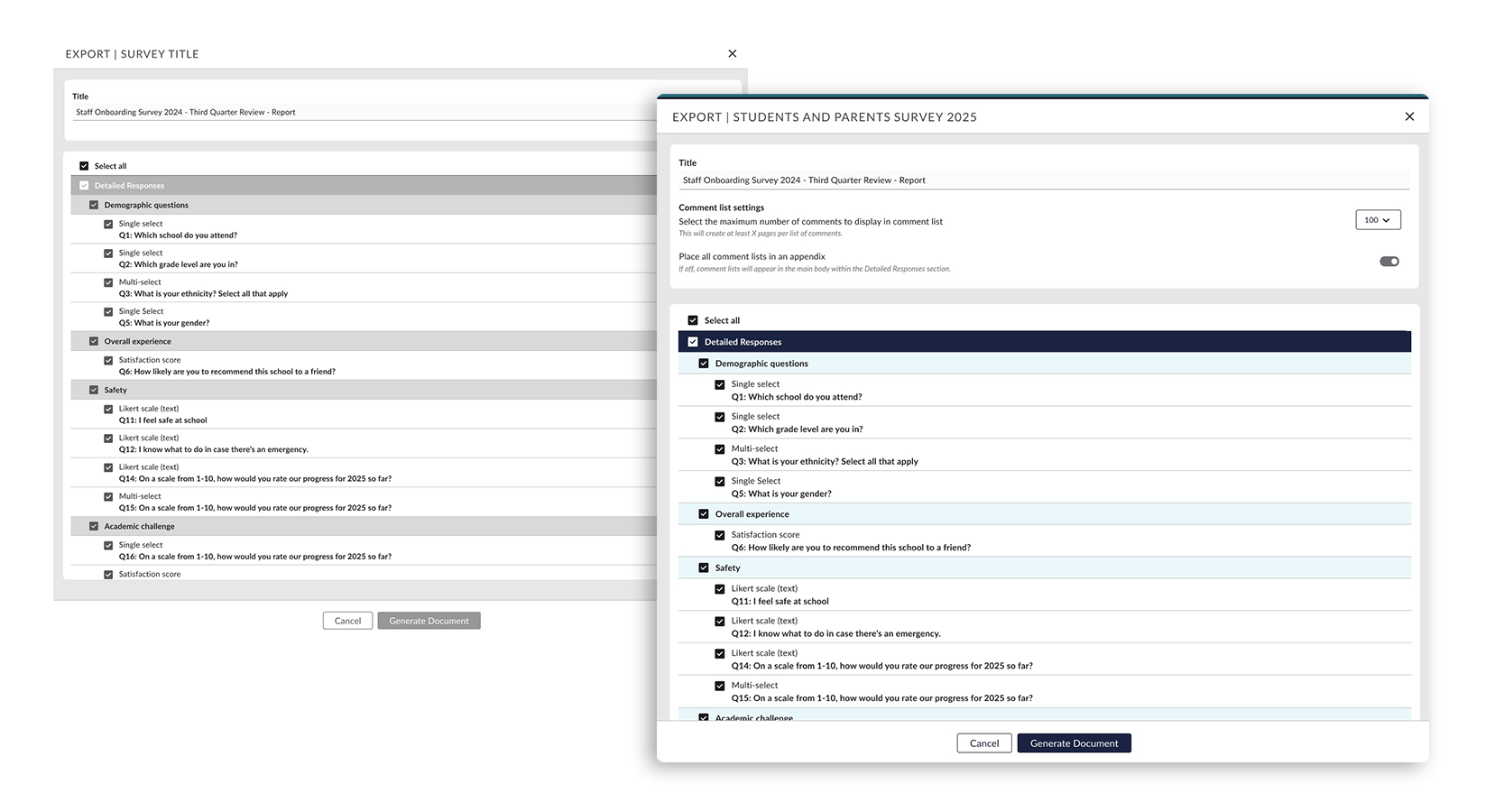Click Generate Document in background dialog
The image size is (1504, 812).
(x=429, y=621)
